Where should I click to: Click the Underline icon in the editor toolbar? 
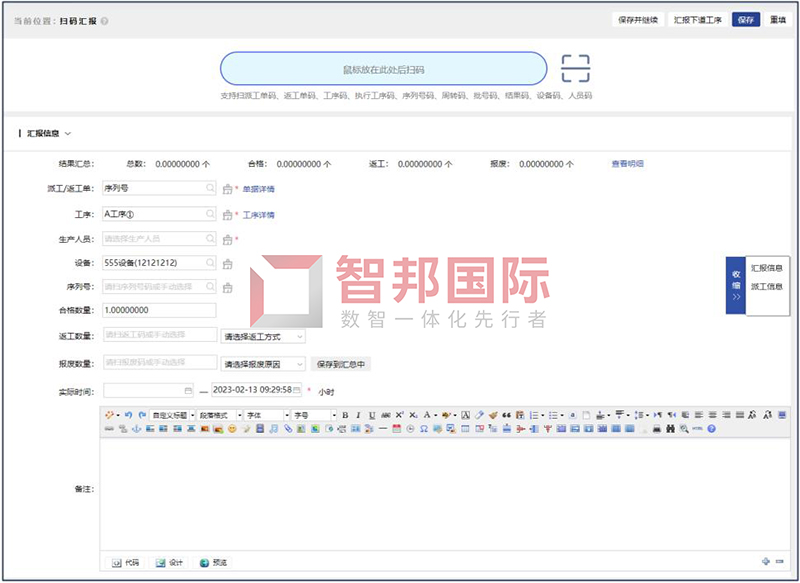(371, 413)
